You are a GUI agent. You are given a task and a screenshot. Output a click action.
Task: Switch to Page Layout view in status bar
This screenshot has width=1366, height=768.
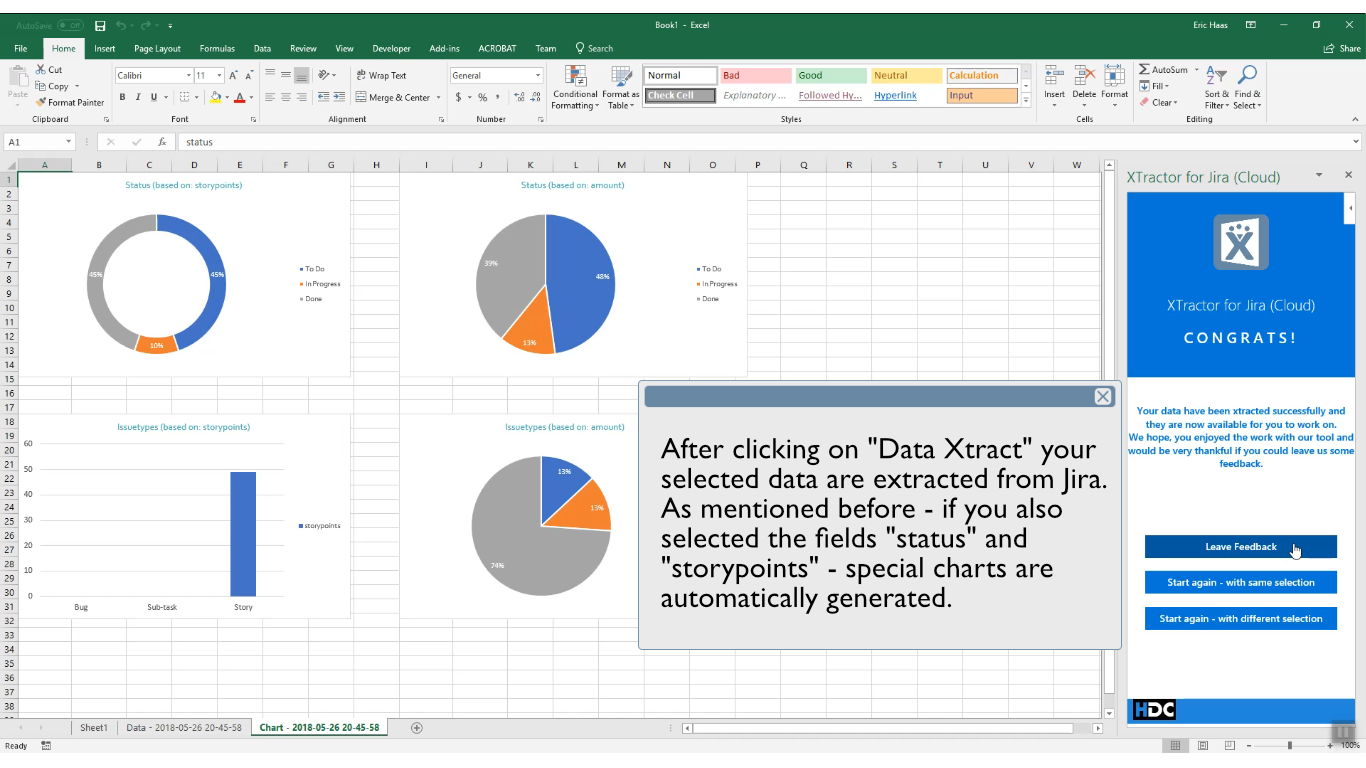1203,746
